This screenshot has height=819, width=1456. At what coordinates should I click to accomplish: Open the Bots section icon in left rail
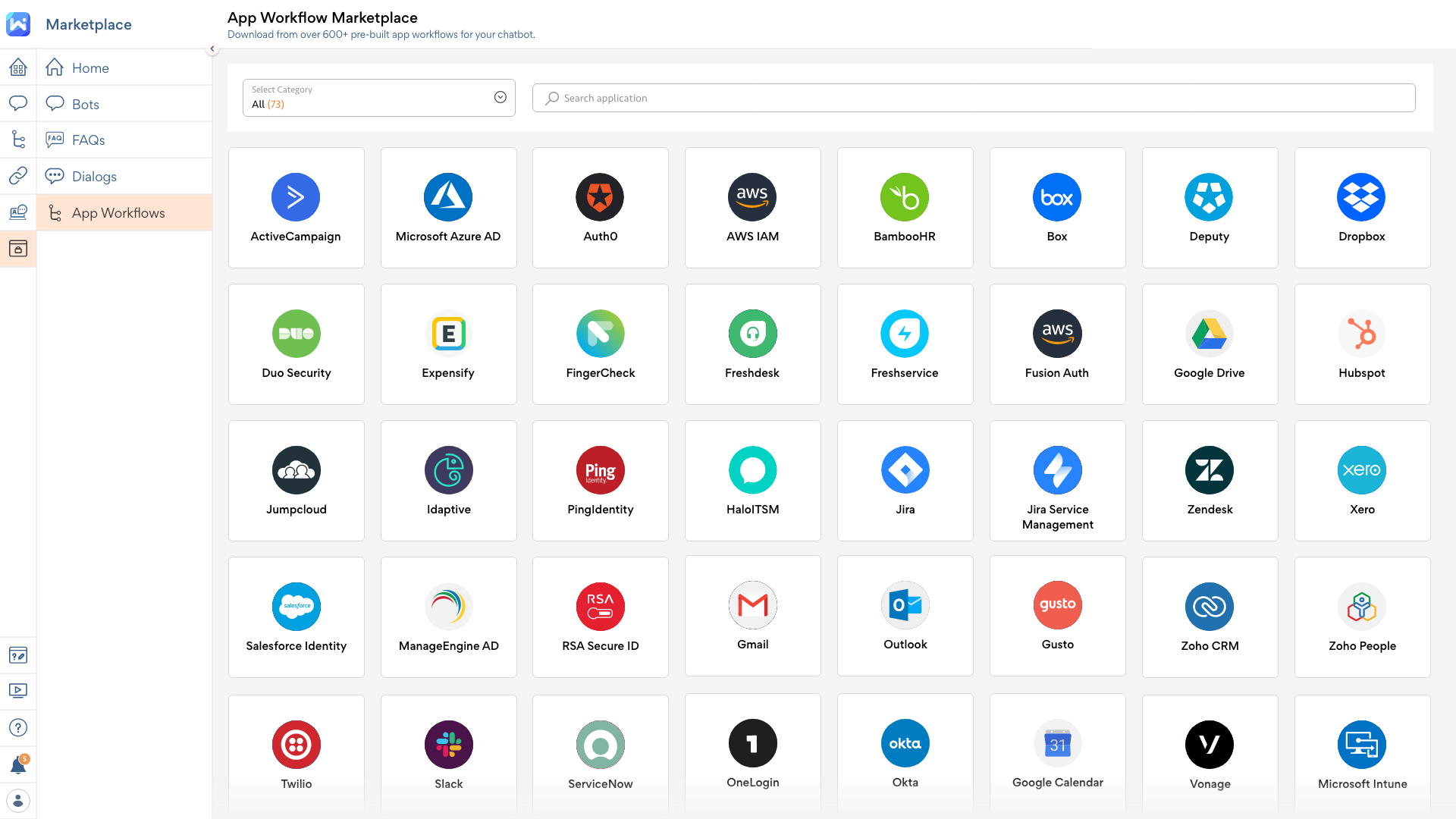[18, 103]
